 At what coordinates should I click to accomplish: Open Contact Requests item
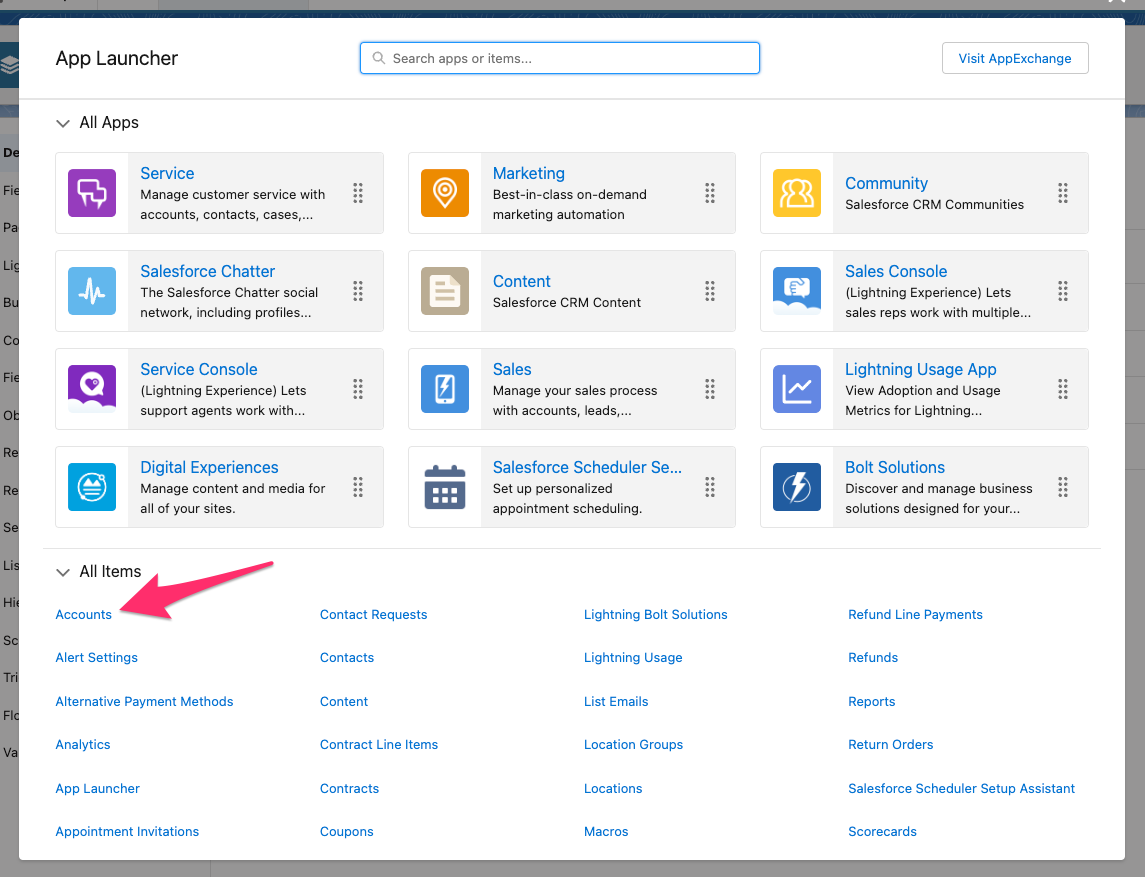pyautogui.click(x=373, y=614)
